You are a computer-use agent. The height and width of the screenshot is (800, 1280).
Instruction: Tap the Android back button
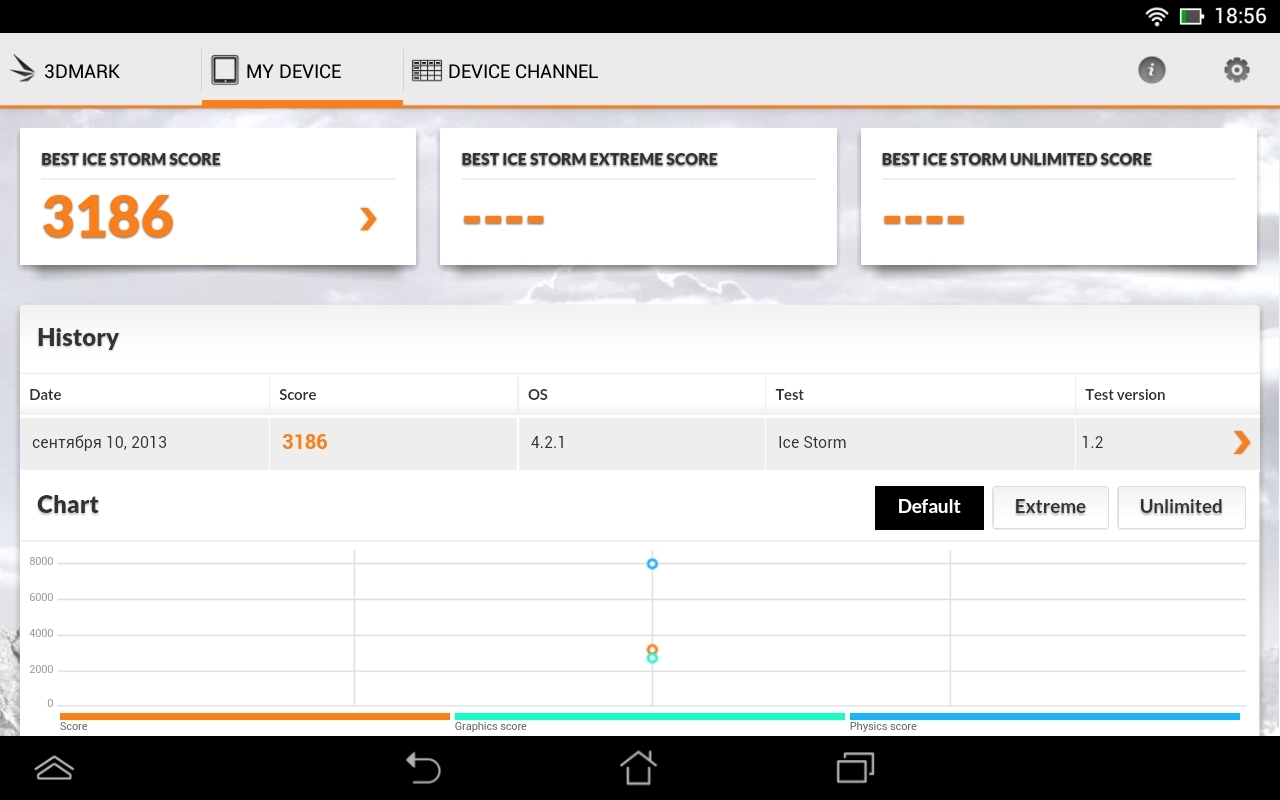coord(423,768)
